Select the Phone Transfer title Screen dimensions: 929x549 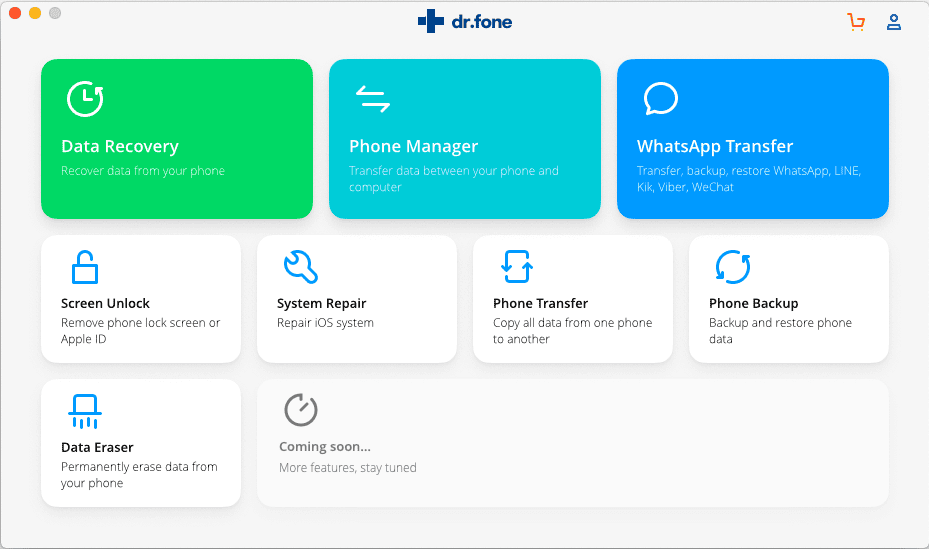coord(540,303)
